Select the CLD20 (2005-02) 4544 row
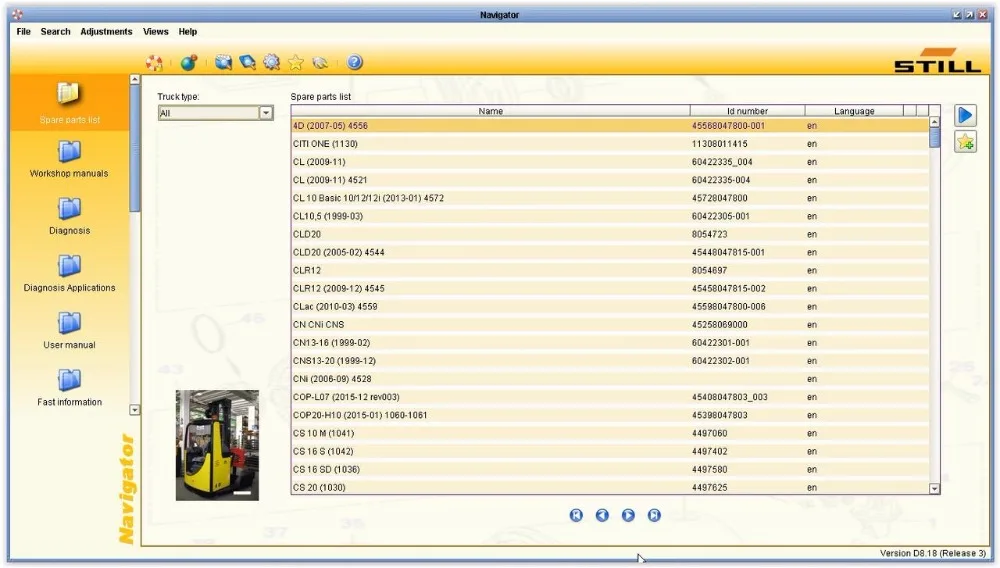Viewport: 1000px width, 568px height. pos(610,252)
